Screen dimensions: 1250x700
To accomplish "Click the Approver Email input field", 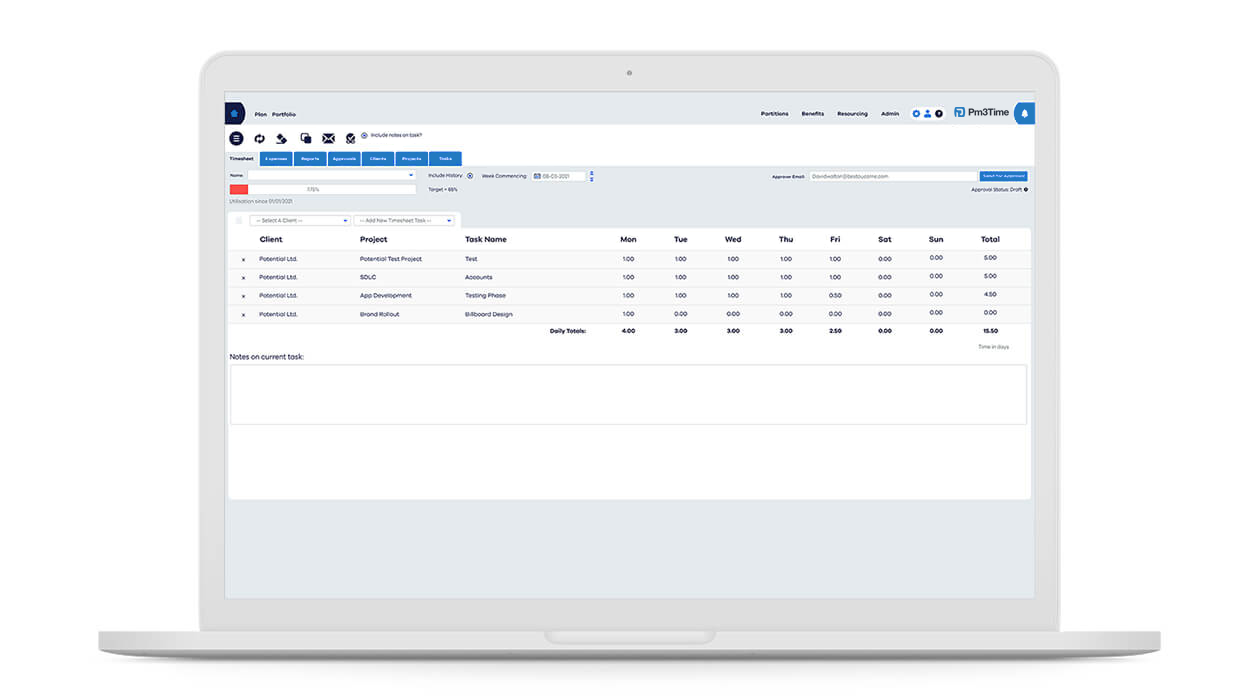I will pyautogui.click(x=893, y=176).
